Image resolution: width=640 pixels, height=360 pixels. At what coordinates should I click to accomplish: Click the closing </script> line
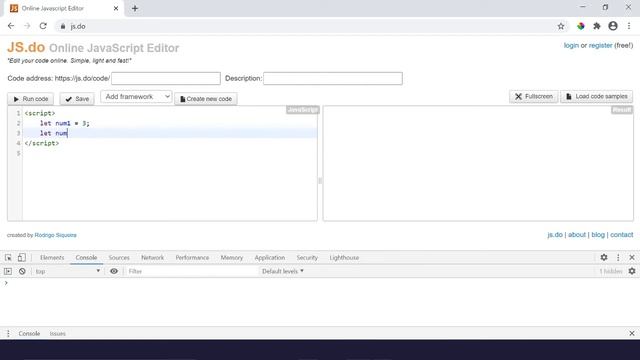click(42, 143)
